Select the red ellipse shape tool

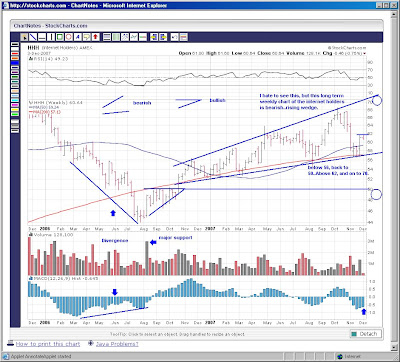pos(69,37)
